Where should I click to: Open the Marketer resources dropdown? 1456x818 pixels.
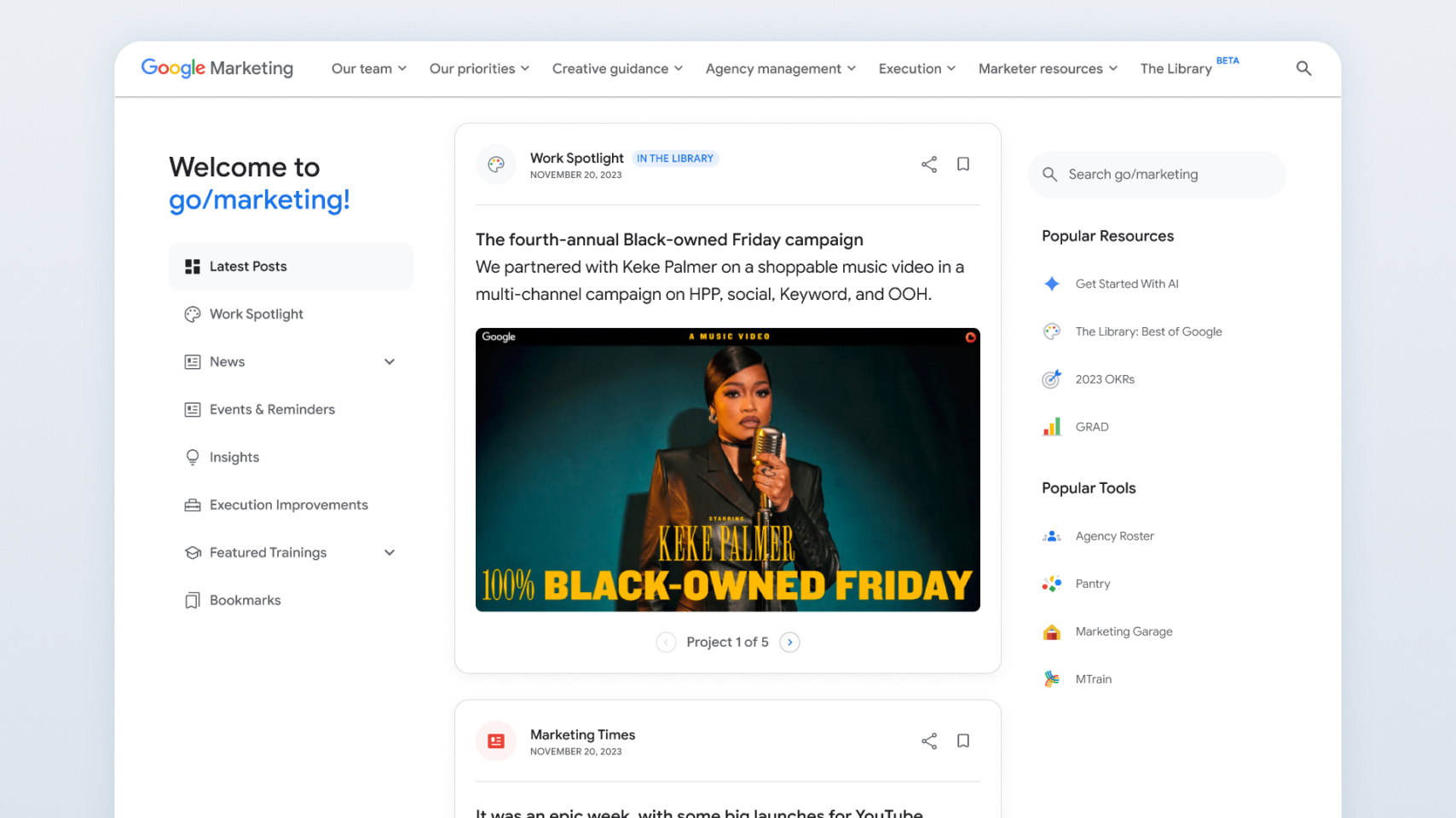1048,69
